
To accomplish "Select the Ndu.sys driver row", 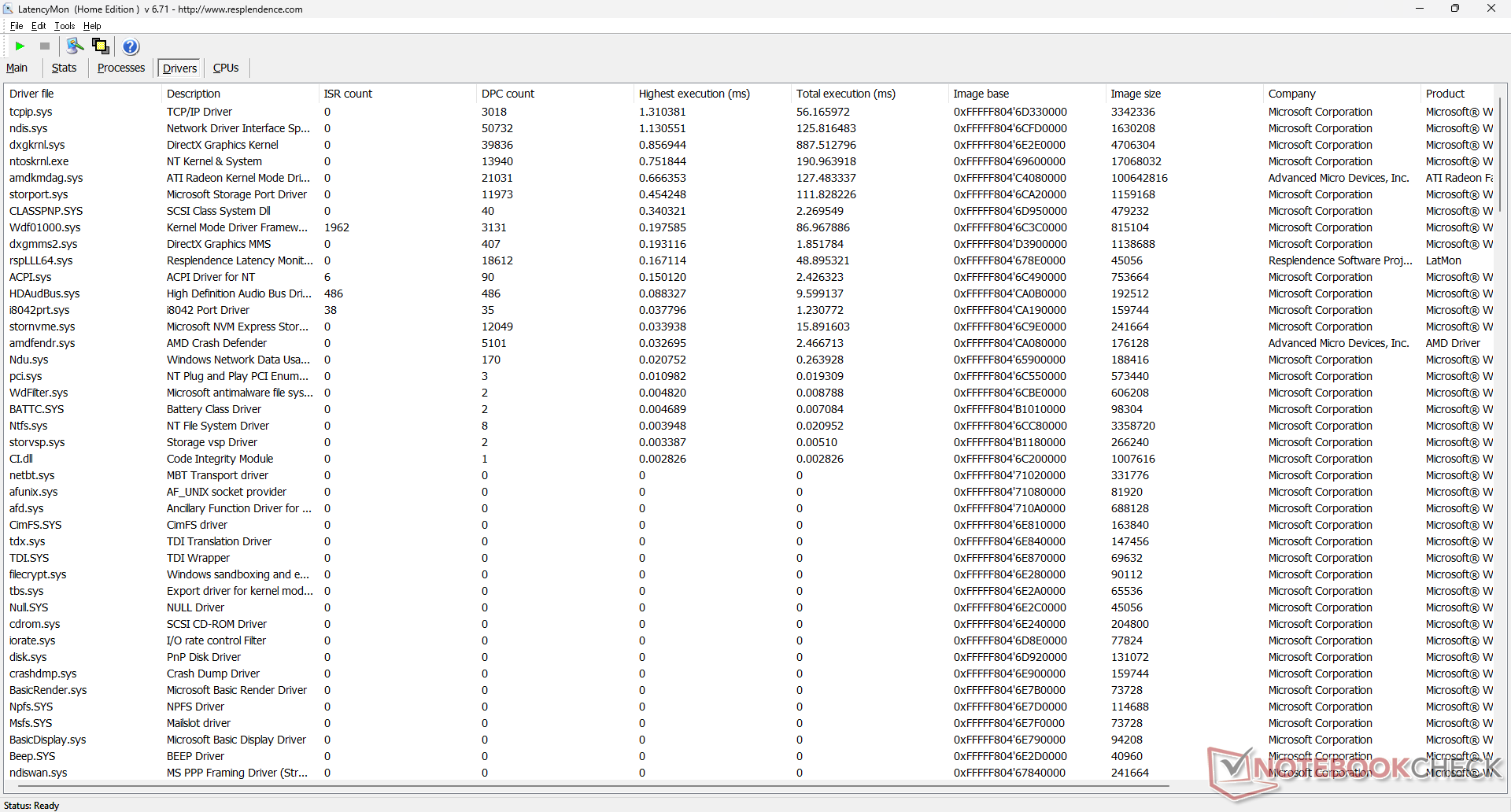I will 750,360.
